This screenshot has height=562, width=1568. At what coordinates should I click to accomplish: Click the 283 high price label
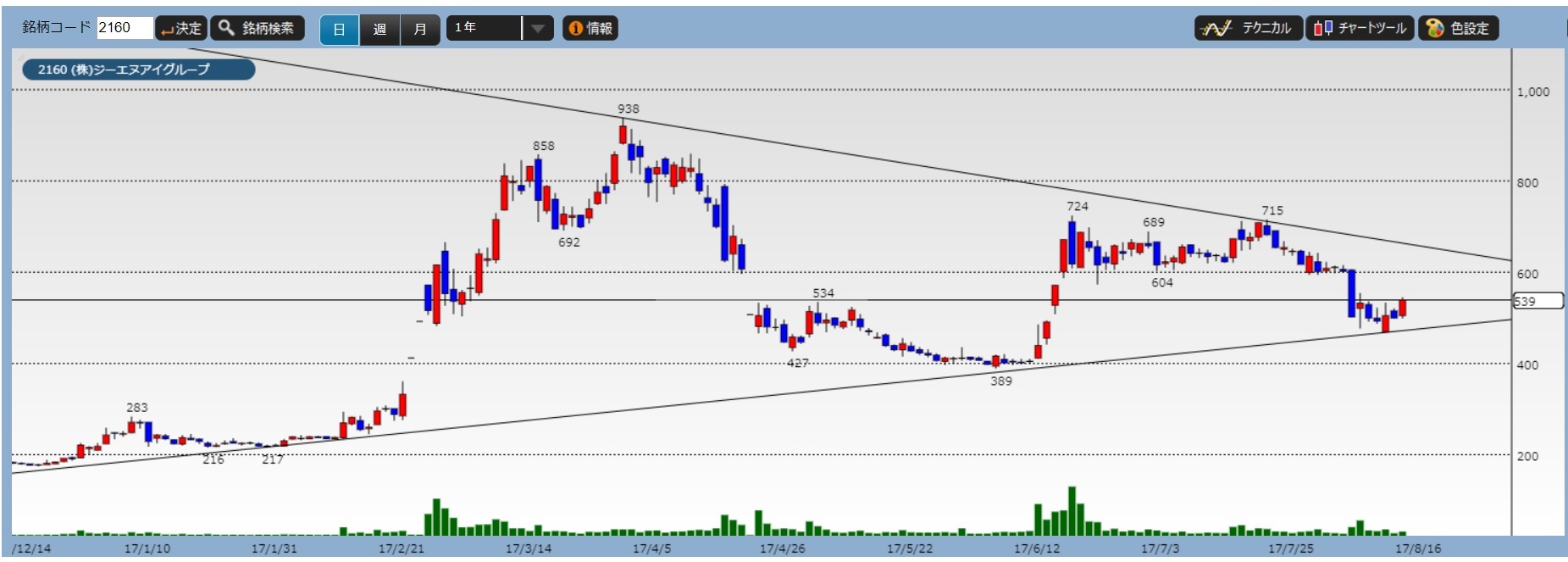click(x=137, y=408)
